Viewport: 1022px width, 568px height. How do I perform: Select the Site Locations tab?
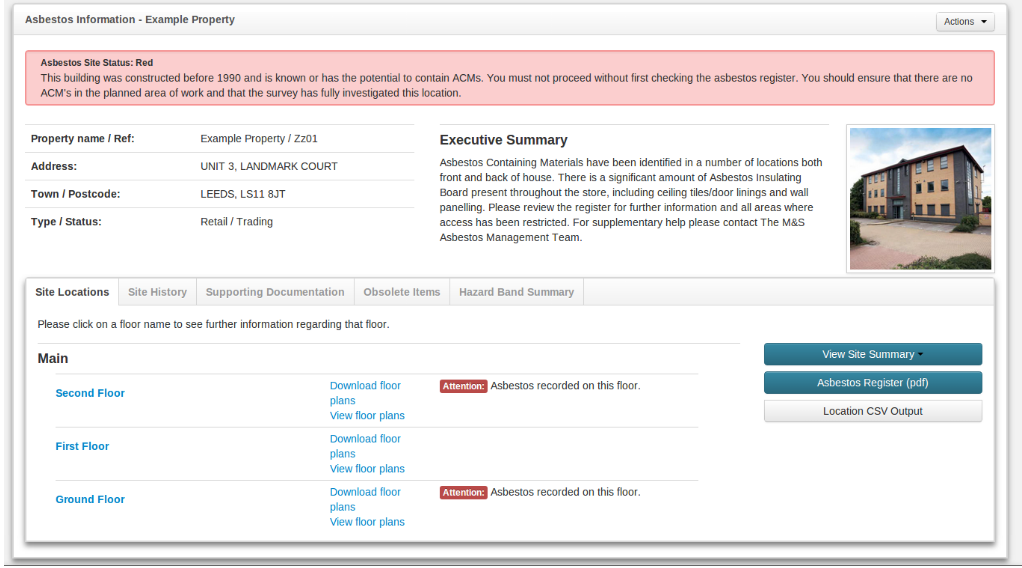(x=72, y=292)
